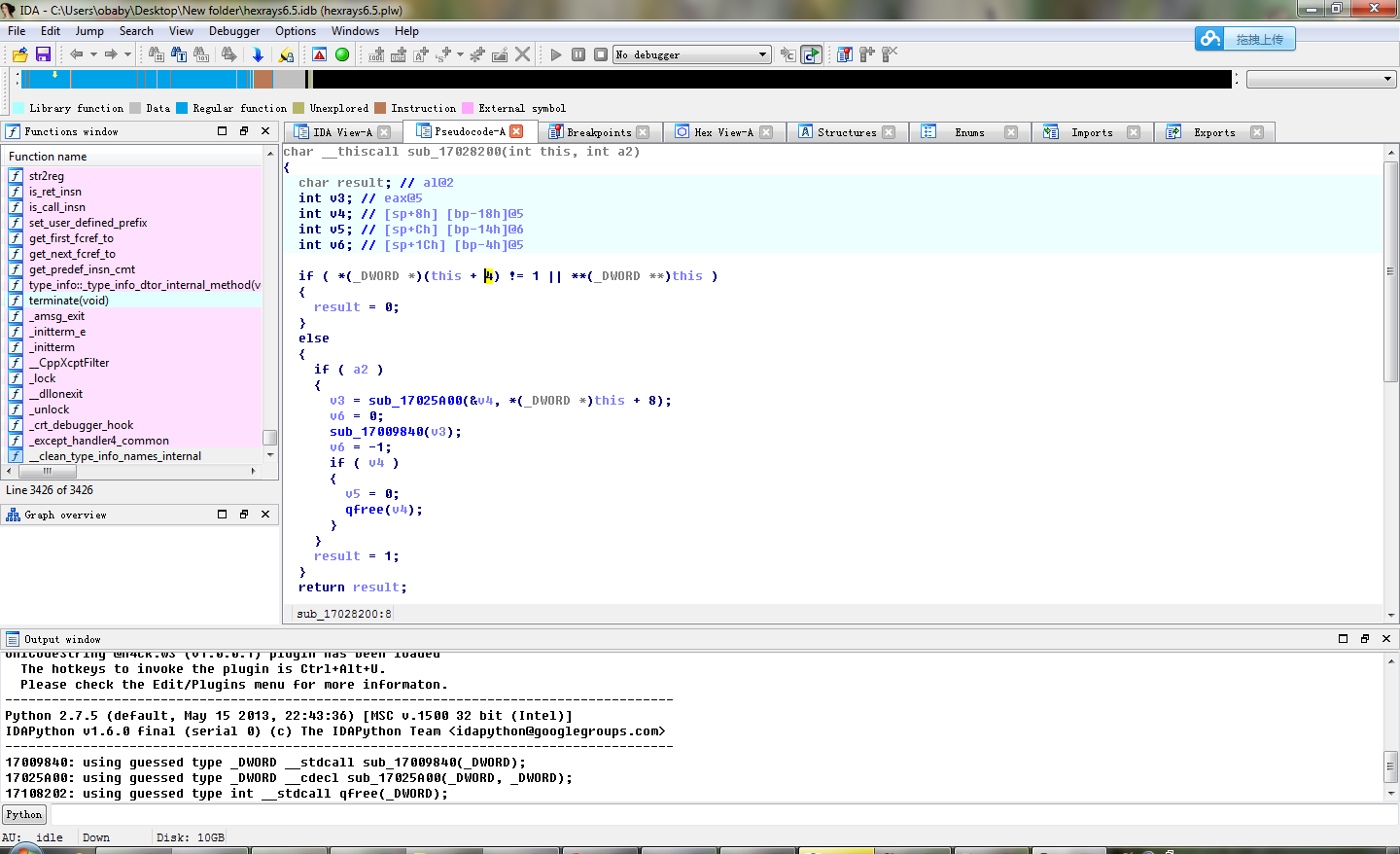Click the gray X delete toolbar icon

tap(522, 54)
